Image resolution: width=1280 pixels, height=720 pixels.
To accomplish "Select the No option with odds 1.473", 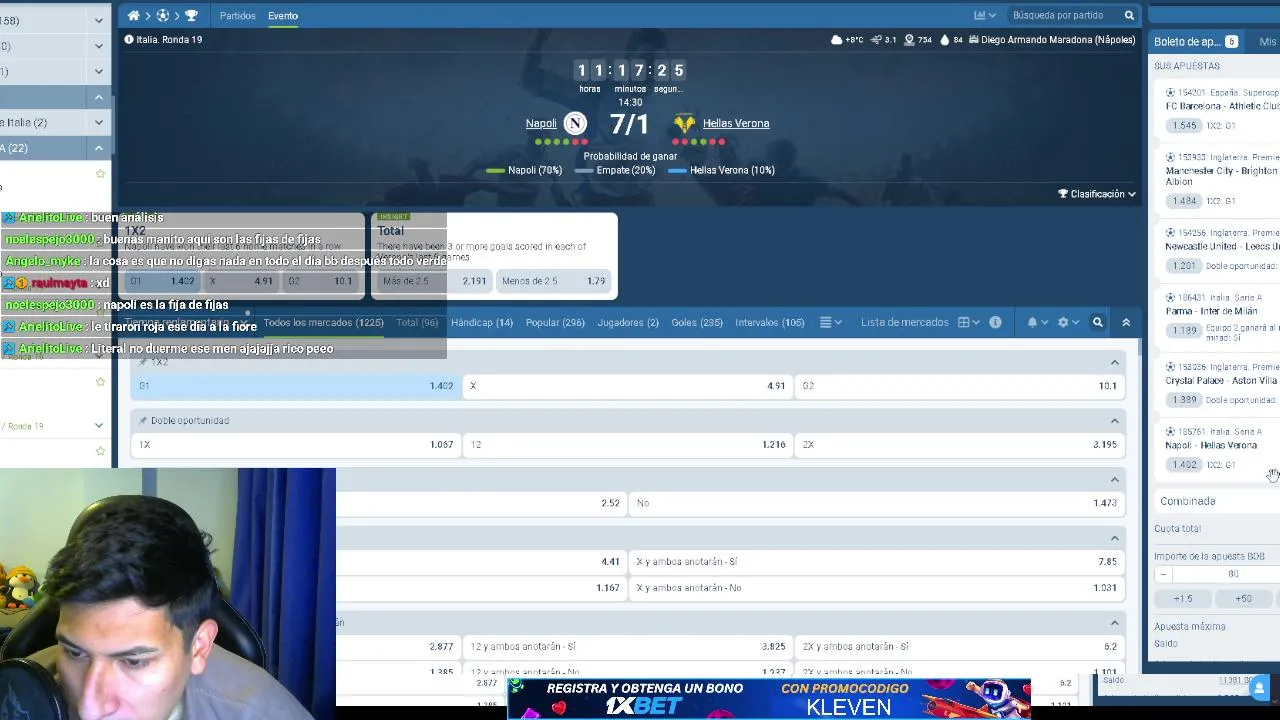I will point(877,503).
